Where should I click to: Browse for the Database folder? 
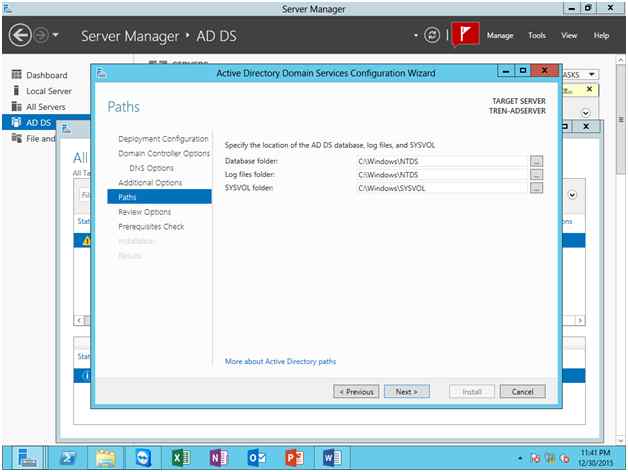[537, 161]
